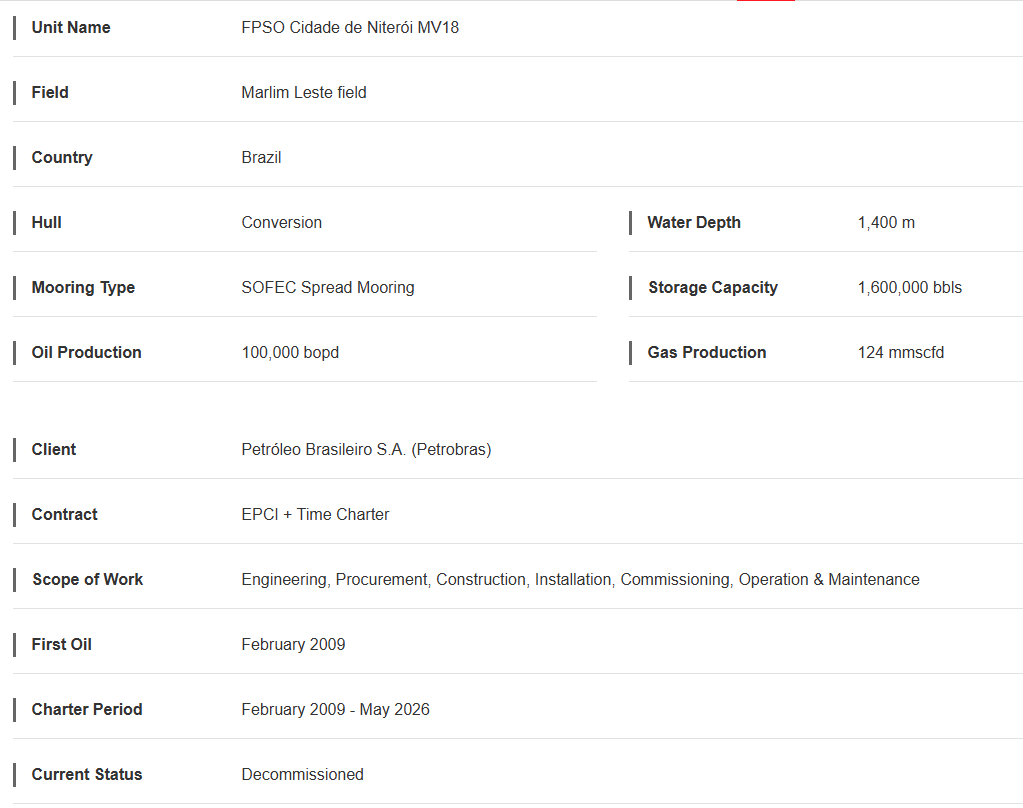1023x808 pixels.
Task: Click the Scope of Work description text
Action: click(580, 580)
